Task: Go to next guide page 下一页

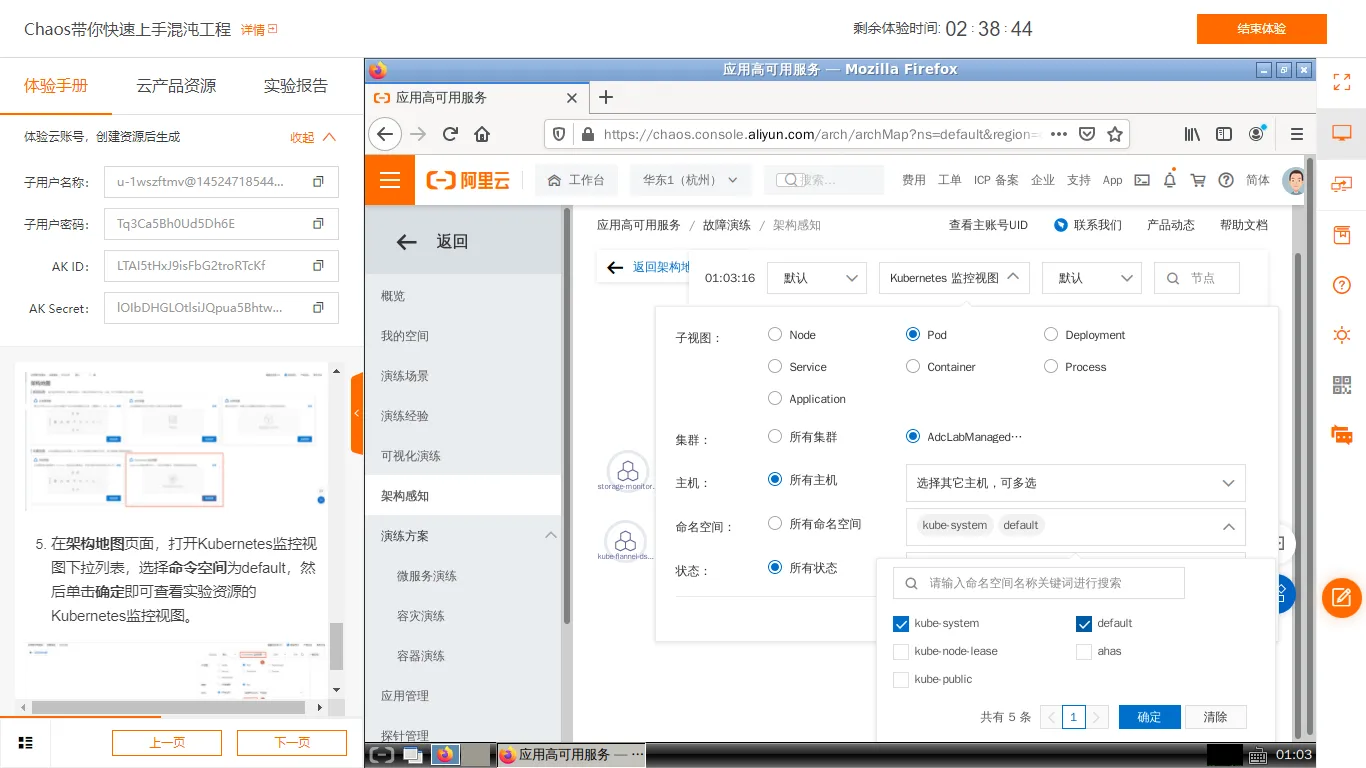Action: click(x=291, y=743)
